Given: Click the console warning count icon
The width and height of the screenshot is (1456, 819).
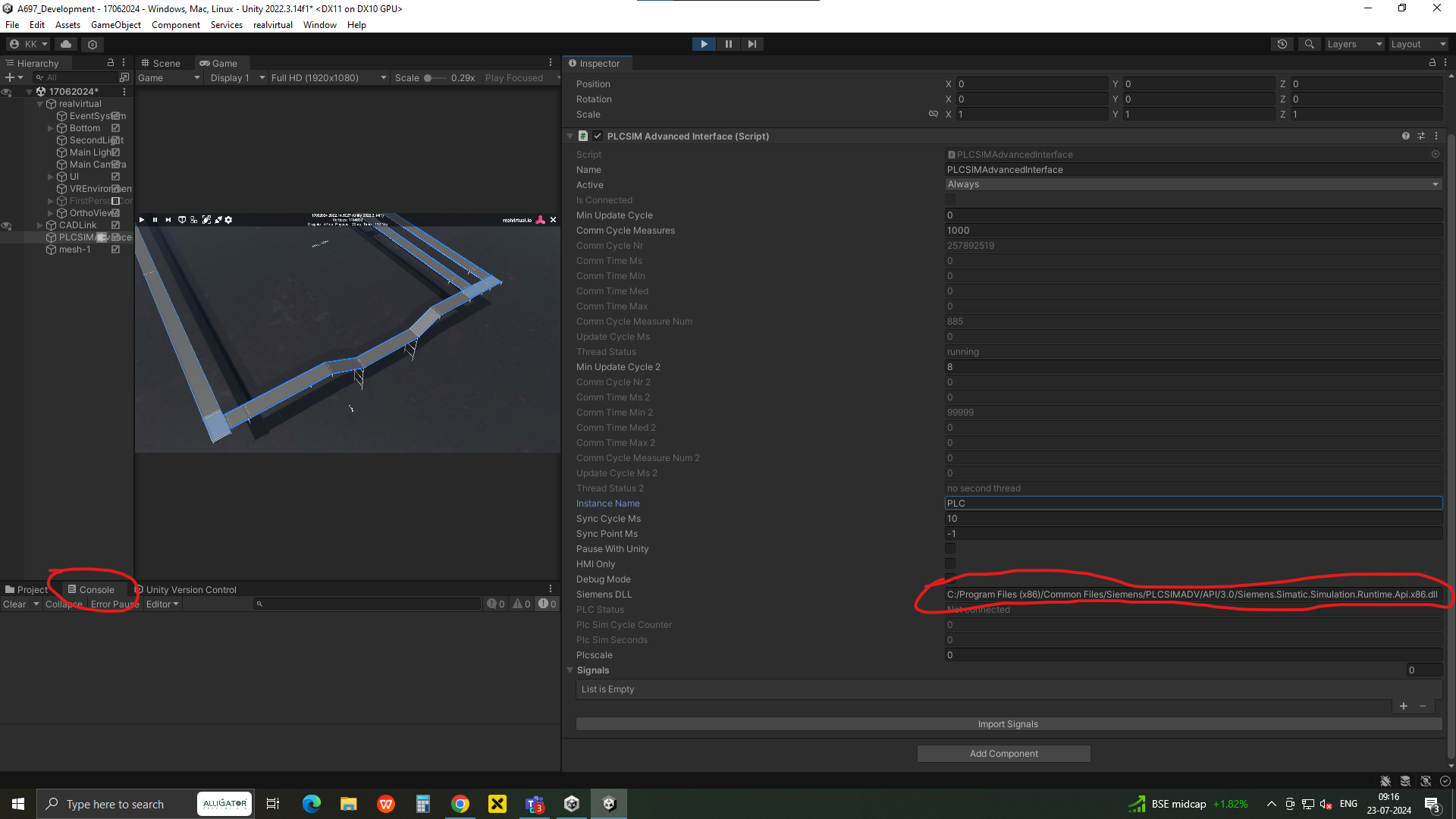Looking at the screenshot, I should (x=522, y=604).
